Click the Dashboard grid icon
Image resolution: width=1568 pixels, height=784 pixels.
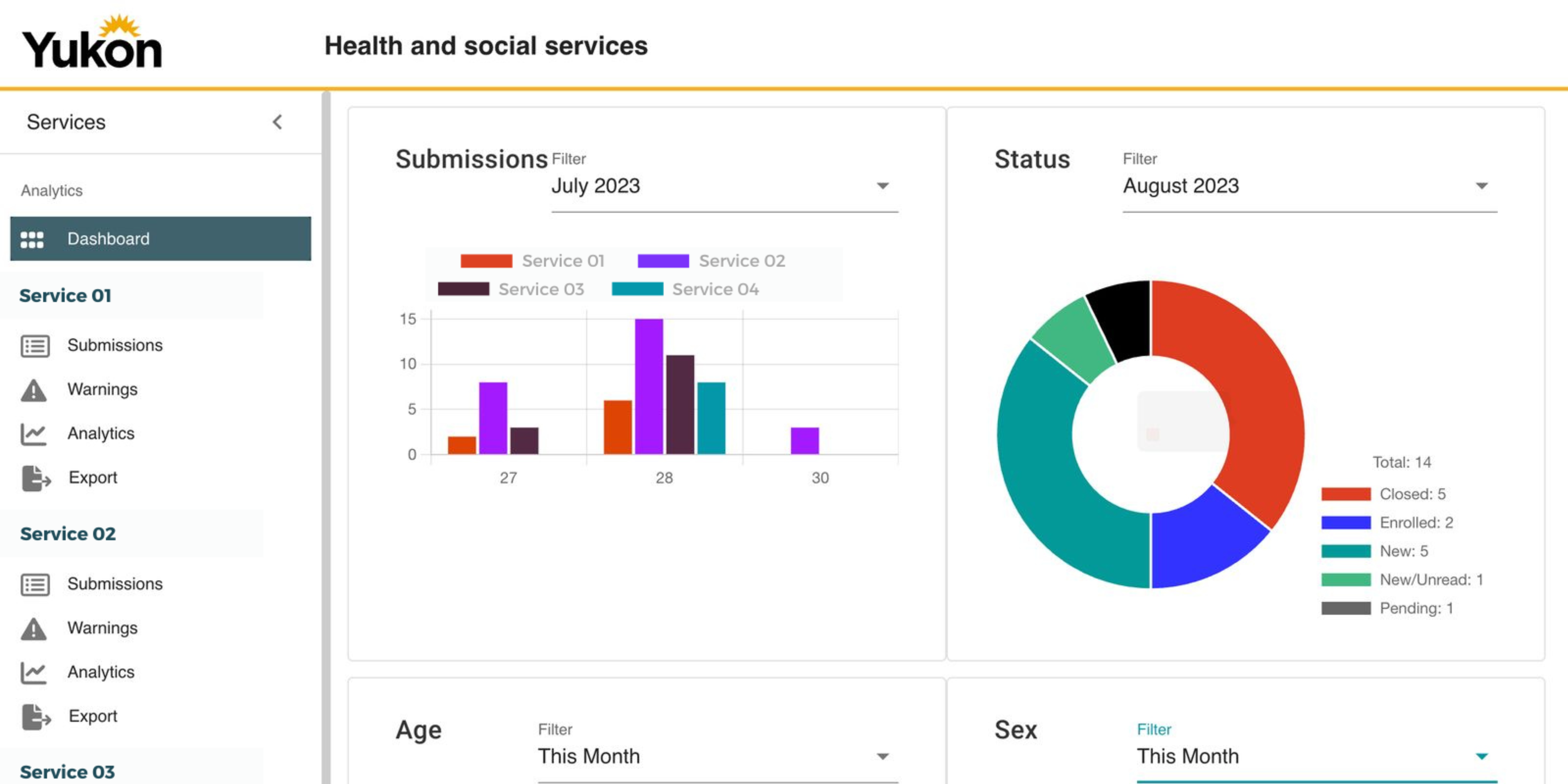pyautogui.click(x=32, y=239)
